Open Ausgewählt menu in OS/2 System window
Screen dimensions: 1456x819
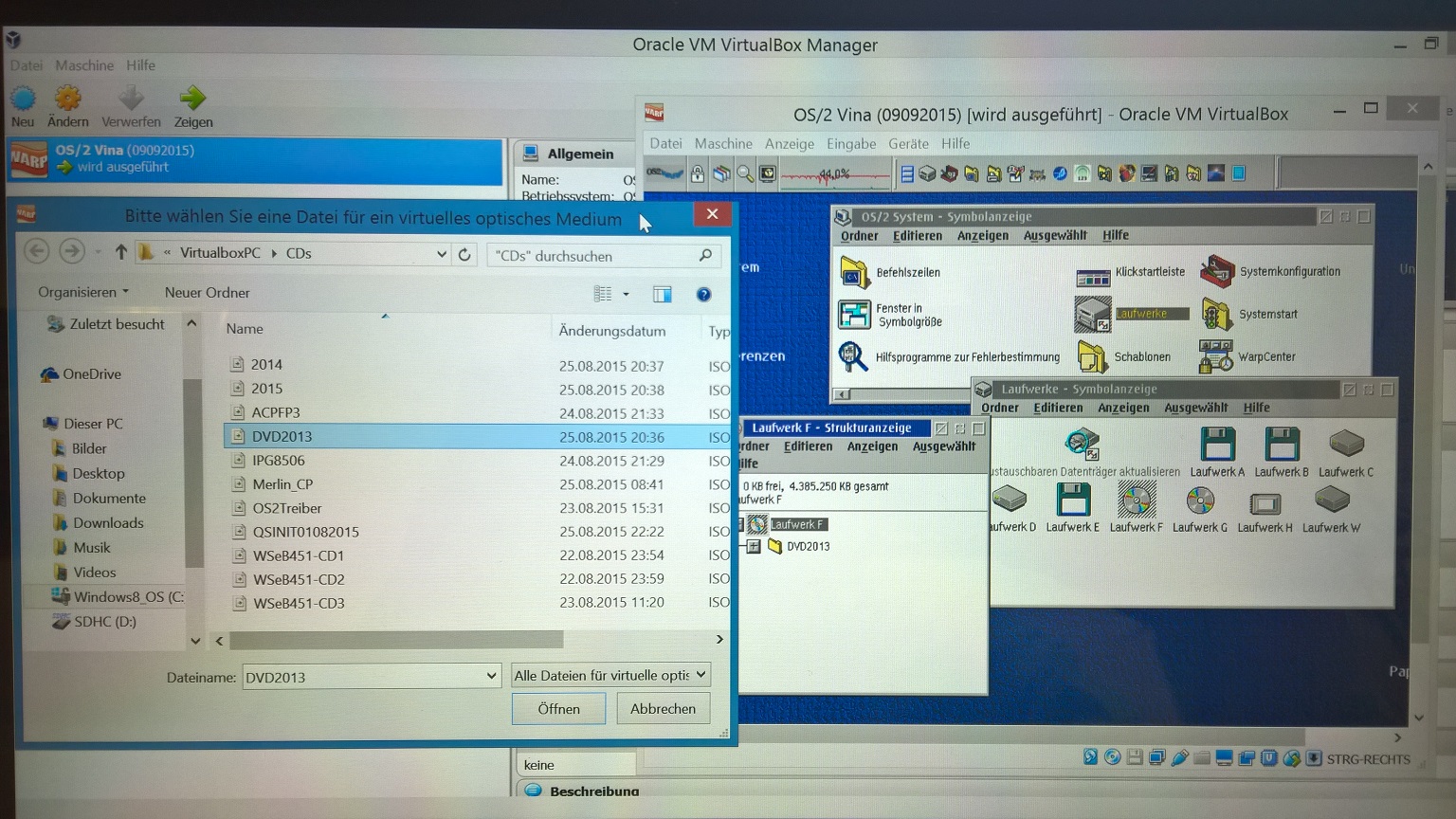1055,235
